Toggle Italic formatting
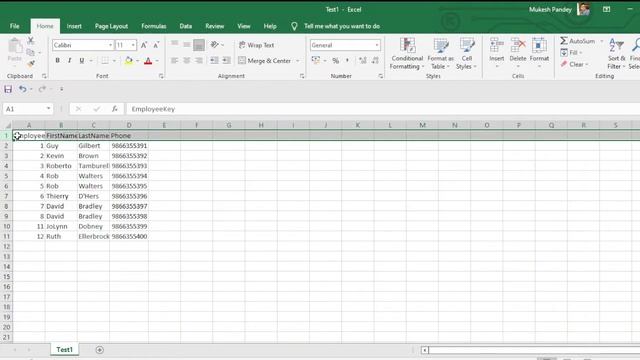 (70, 60)
